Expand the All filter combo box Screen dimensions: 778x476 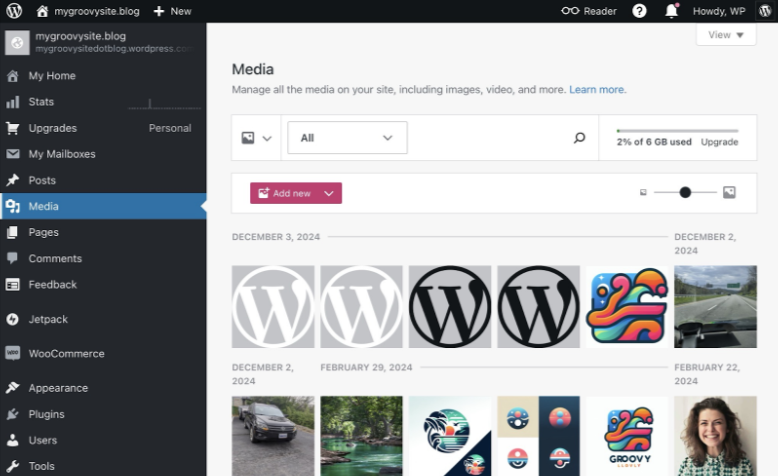tap(347, 137)
